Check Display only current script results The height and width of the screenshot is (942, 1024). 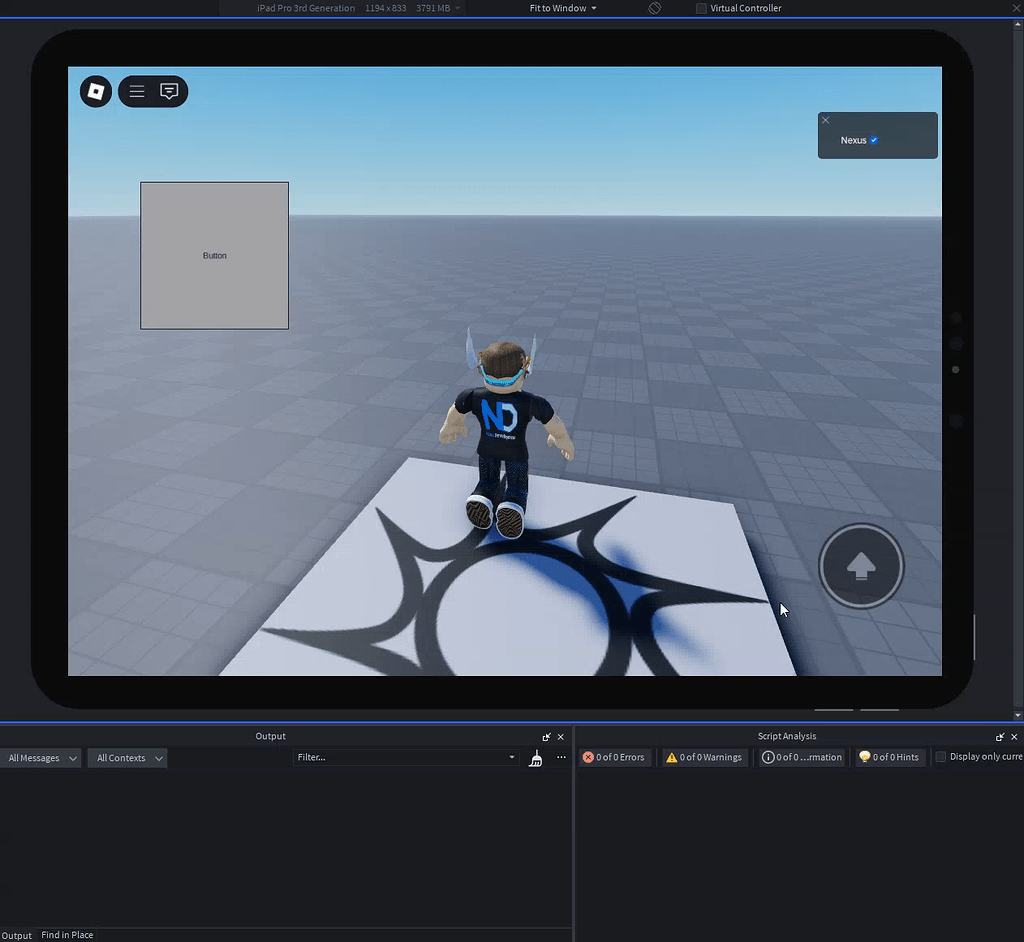pyautogui.click(x=940, y=757)
